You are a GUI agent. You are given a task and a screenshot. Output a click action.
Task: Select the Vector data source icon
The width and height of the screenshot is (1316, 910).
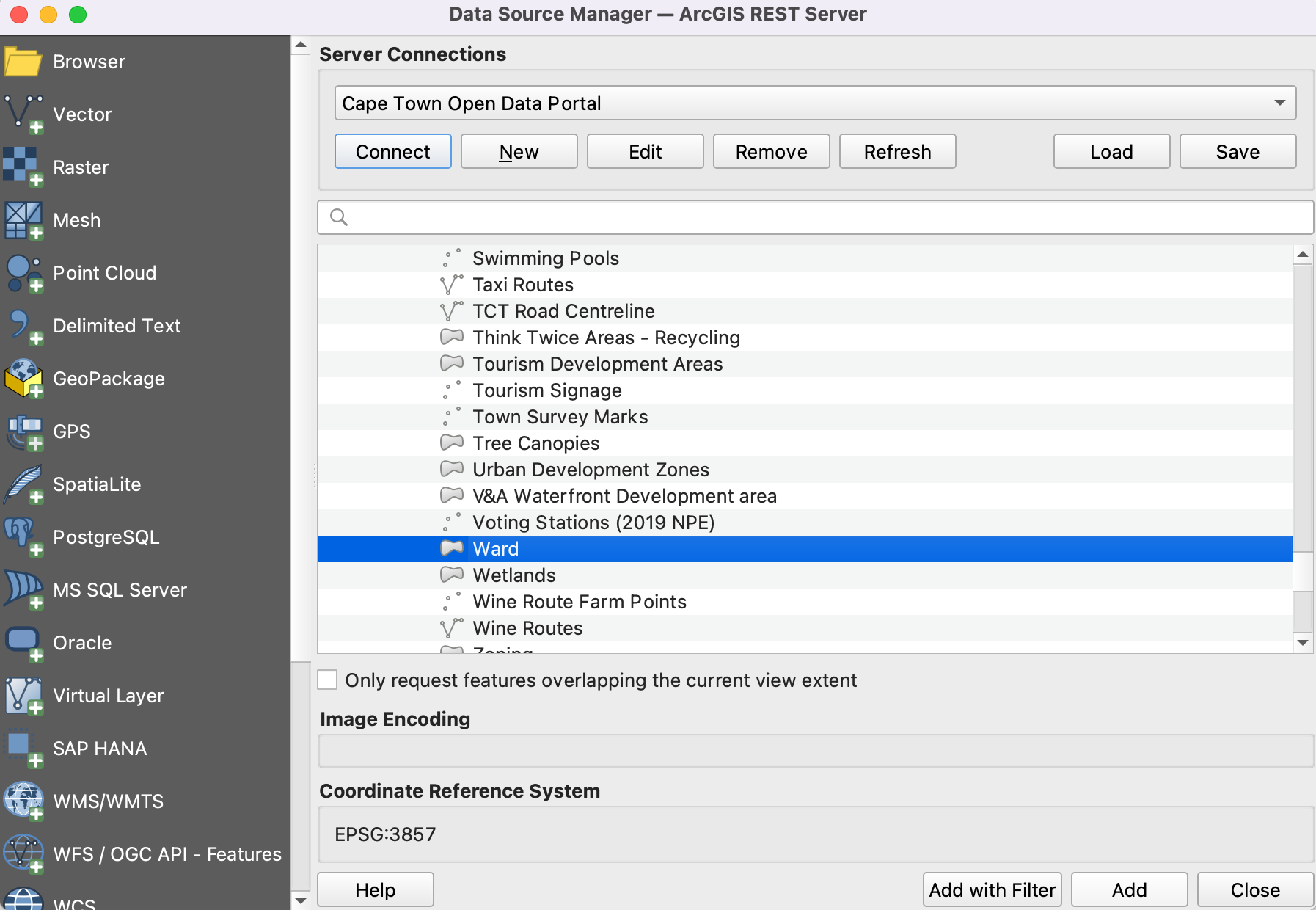pyautogui.click(x=23, y=114)
